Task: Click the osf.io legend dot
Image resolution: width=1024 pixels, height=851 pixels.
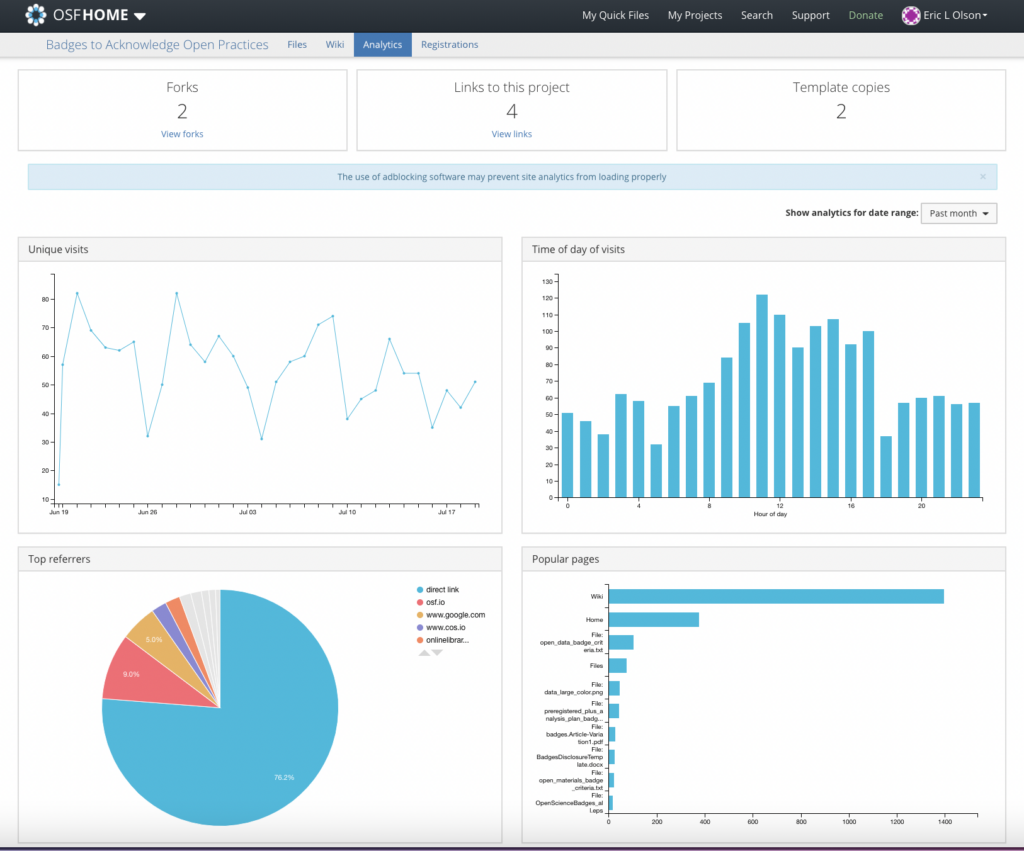Action: (x=420, y=602)
